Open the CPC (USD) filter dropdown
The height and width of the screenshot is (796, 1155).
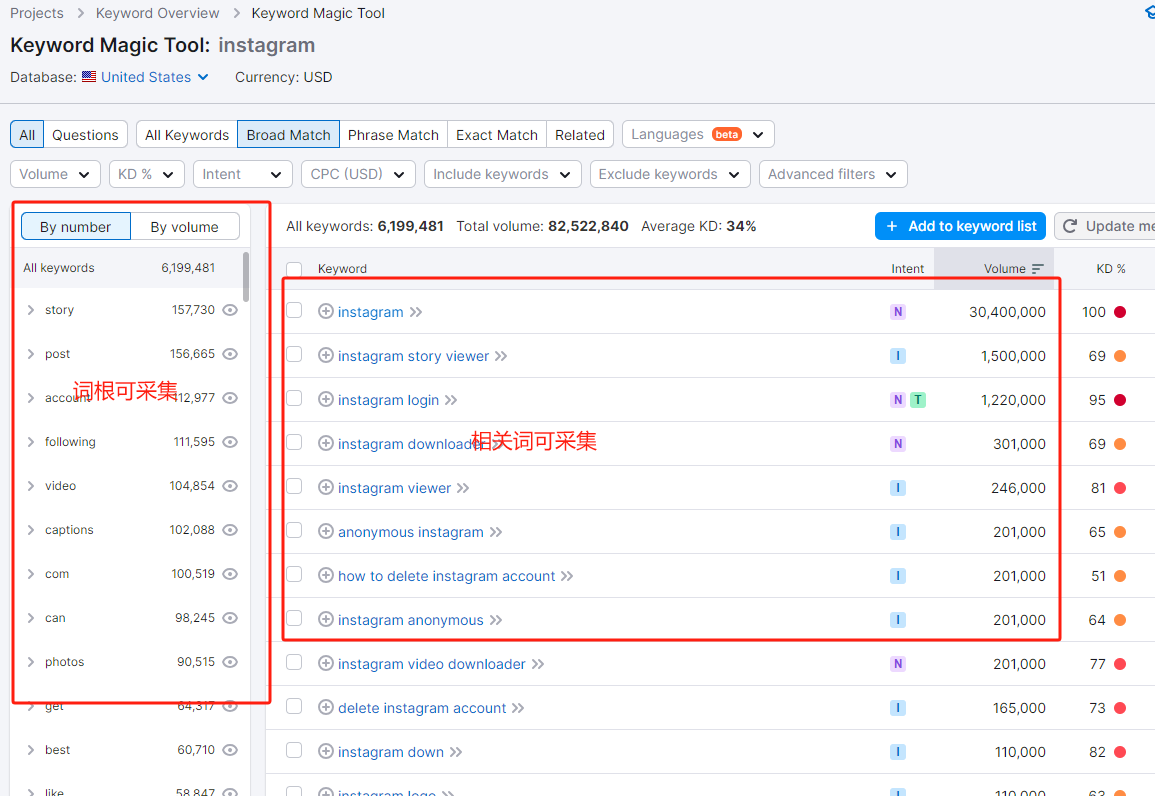[358, 175]
